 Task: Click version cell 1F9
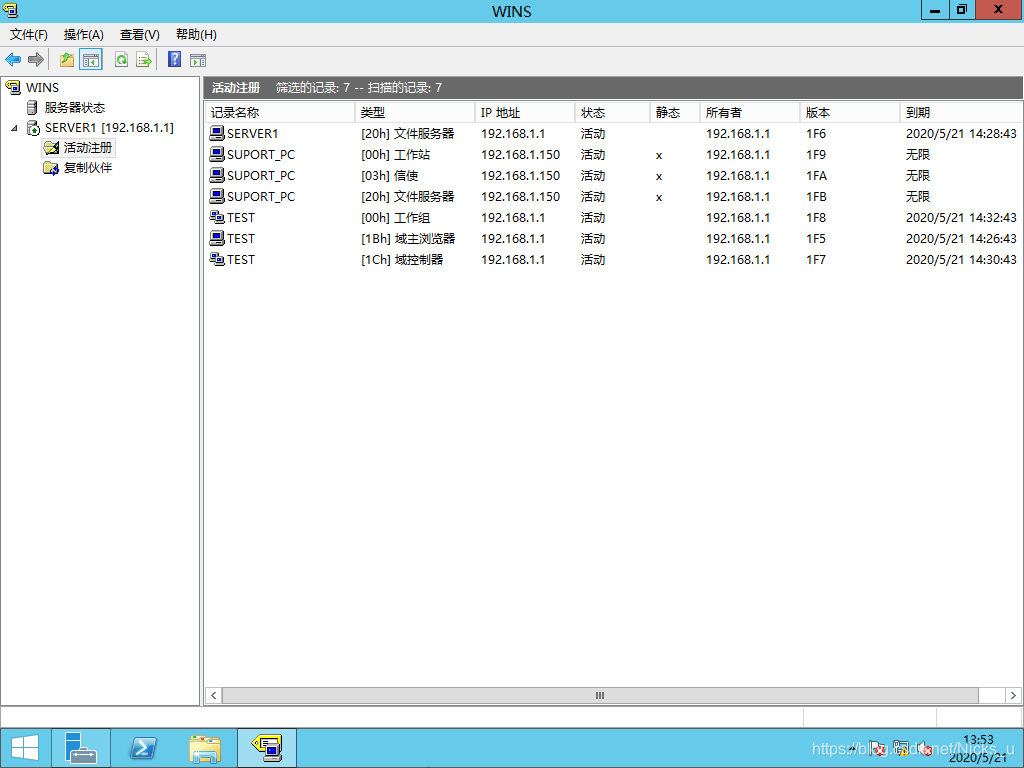click(816, 154)
